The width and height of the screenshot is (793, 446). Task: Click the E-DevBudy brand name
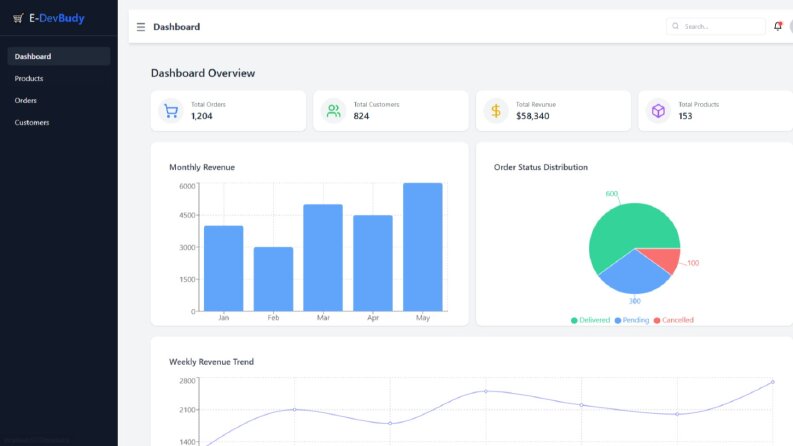pos(57,18)
